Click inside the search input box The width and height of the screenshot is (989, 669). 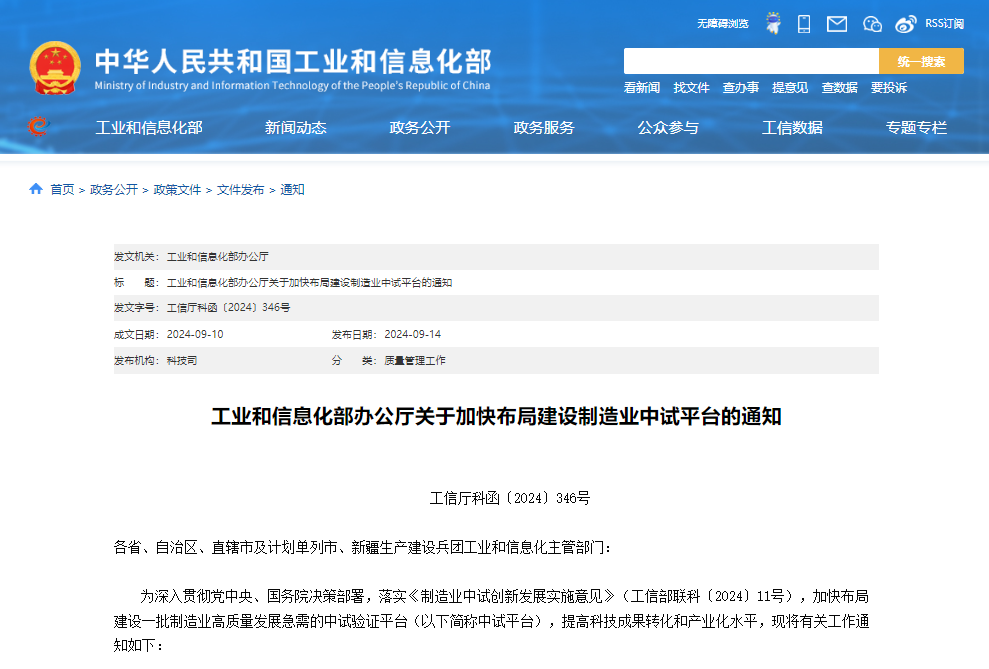tap(750, 61)
